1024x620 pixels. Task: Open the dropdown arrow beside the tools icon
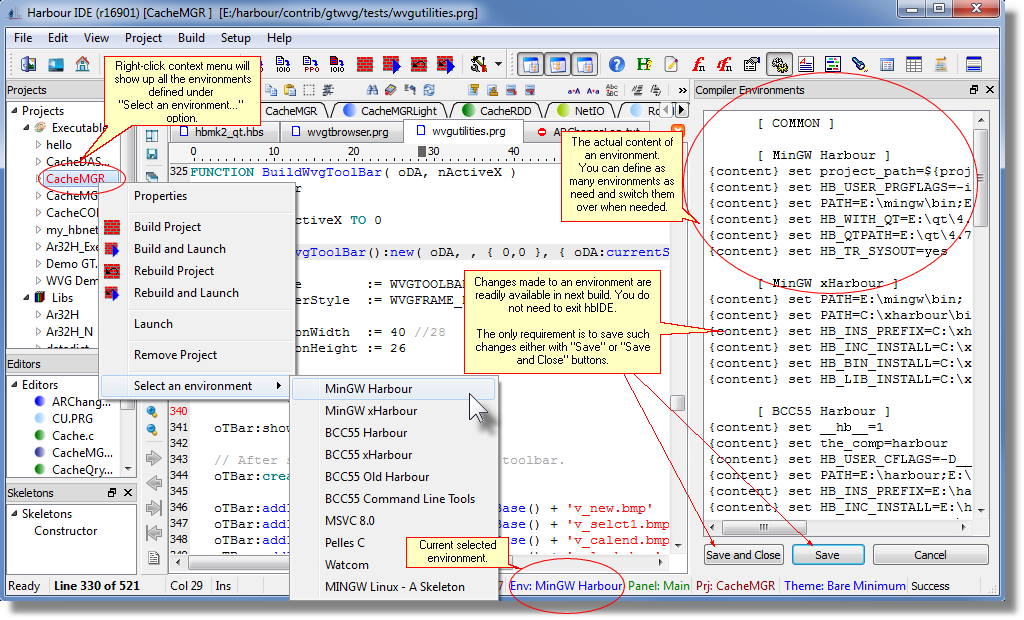(498, 62)
